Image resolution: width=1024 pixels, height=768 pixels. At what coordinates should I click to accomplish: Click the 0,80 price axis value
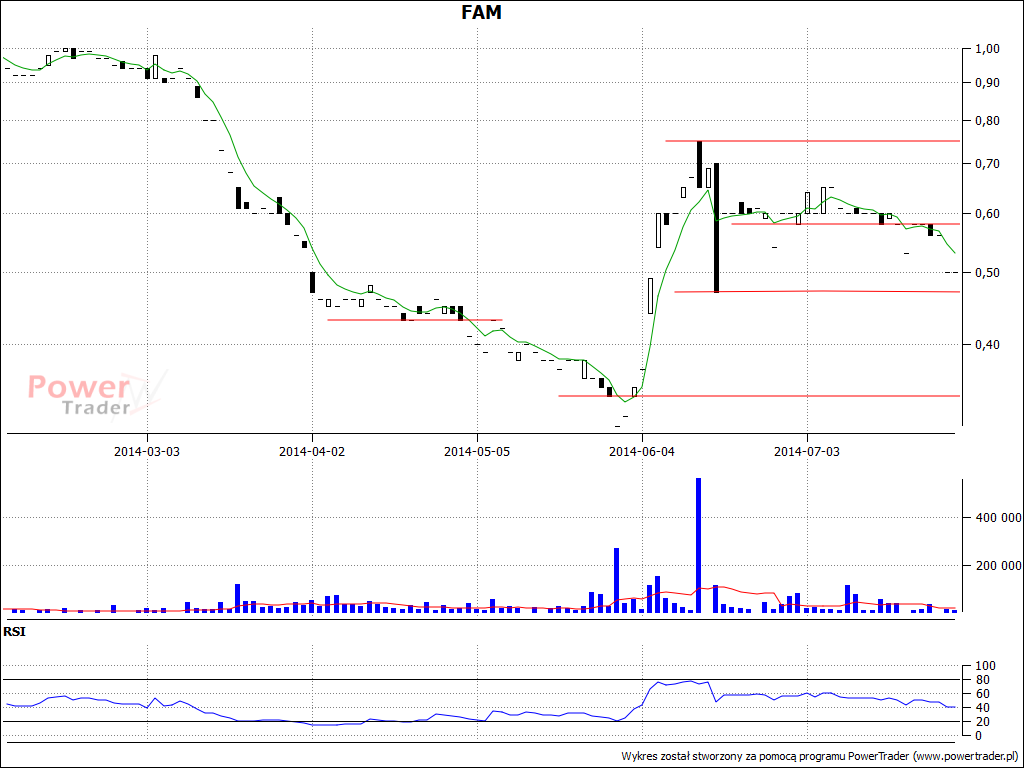coord(986,121)
